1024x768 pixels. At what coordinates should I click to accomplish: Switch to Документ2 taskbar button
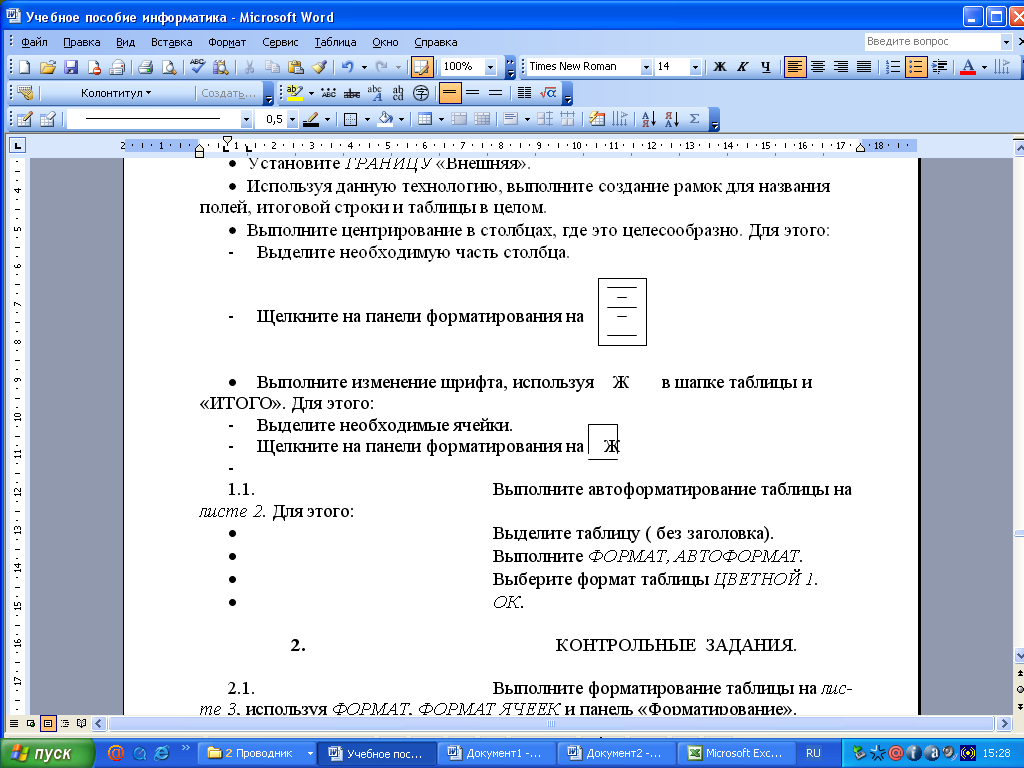615,753
